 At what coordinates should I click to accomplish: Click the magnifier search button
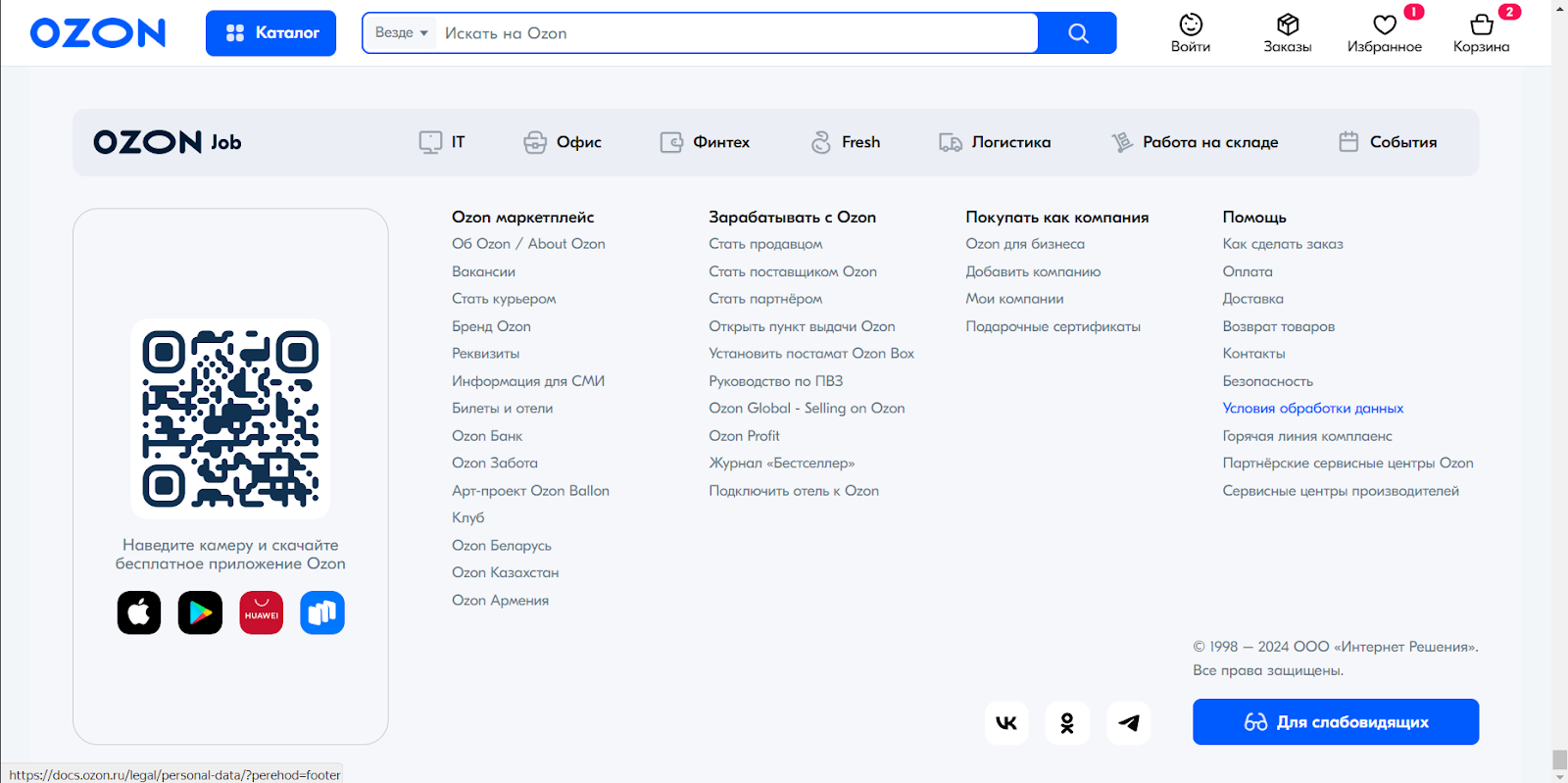(x=1078, y=33)
